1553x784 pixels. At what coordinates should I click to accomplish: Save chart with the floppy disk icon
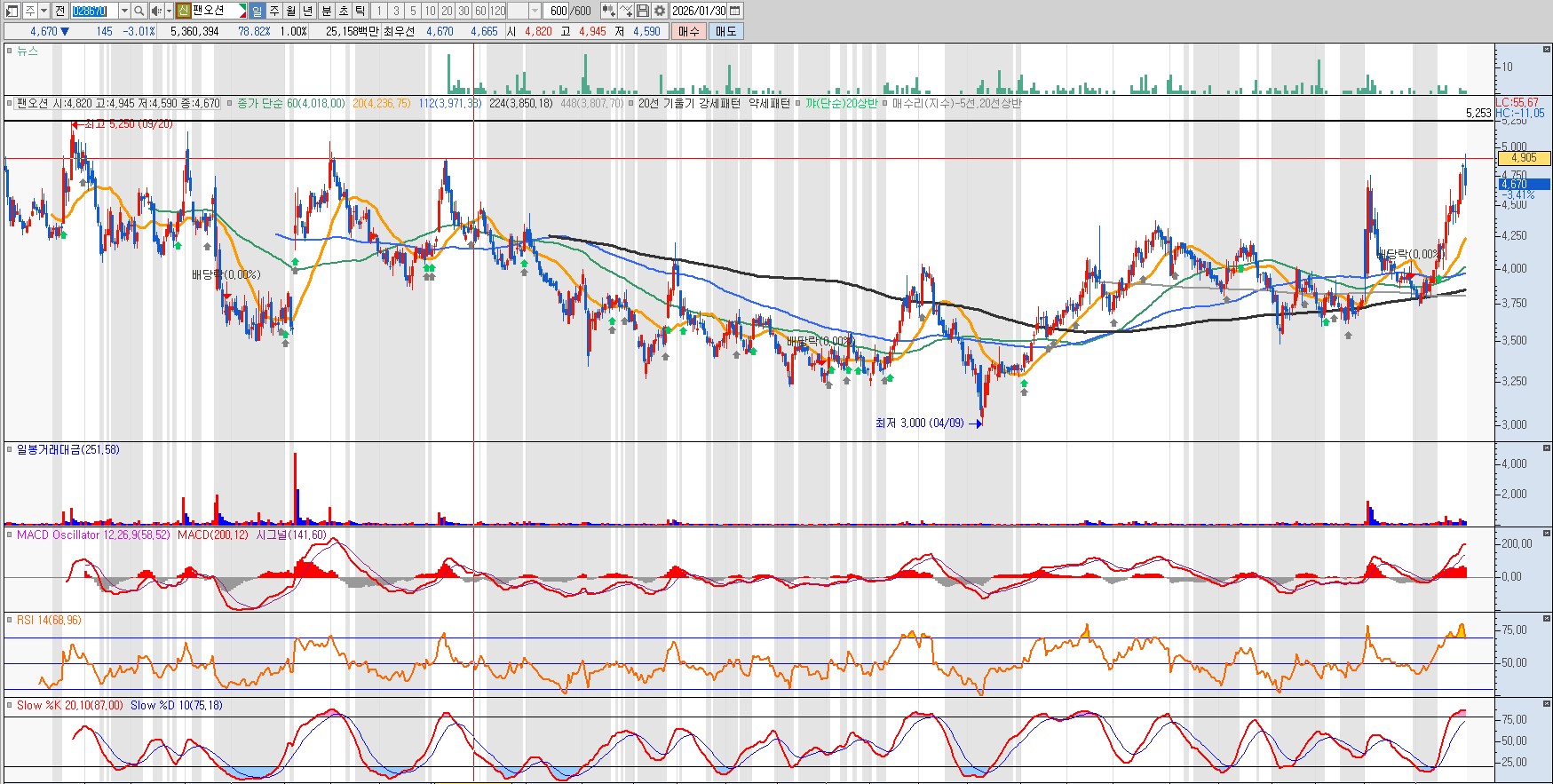point(642,11)
